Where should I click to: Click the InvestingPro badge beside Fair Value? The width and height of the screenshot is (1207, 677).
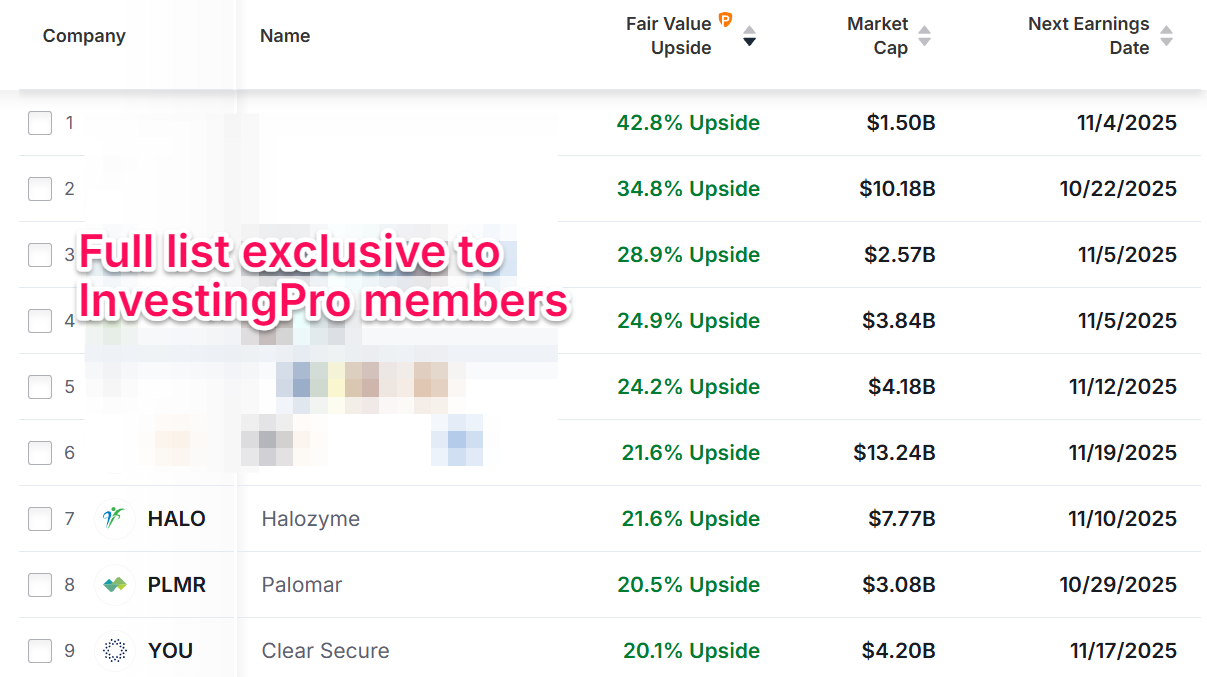726,21
